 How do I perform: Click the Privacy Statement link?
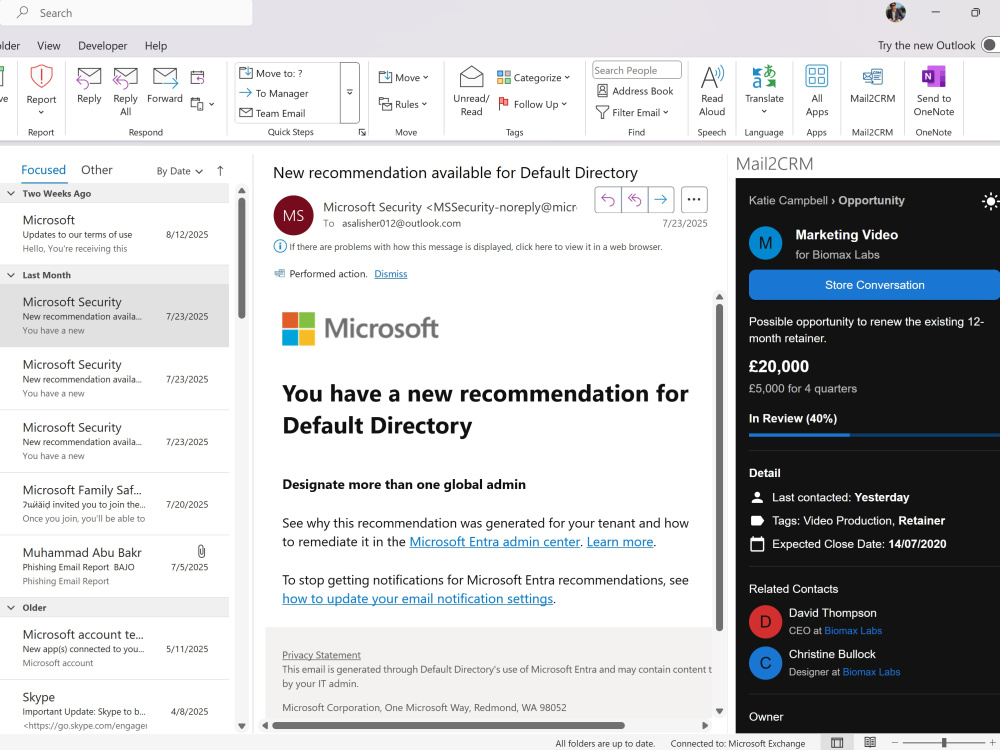pos(321,655)
